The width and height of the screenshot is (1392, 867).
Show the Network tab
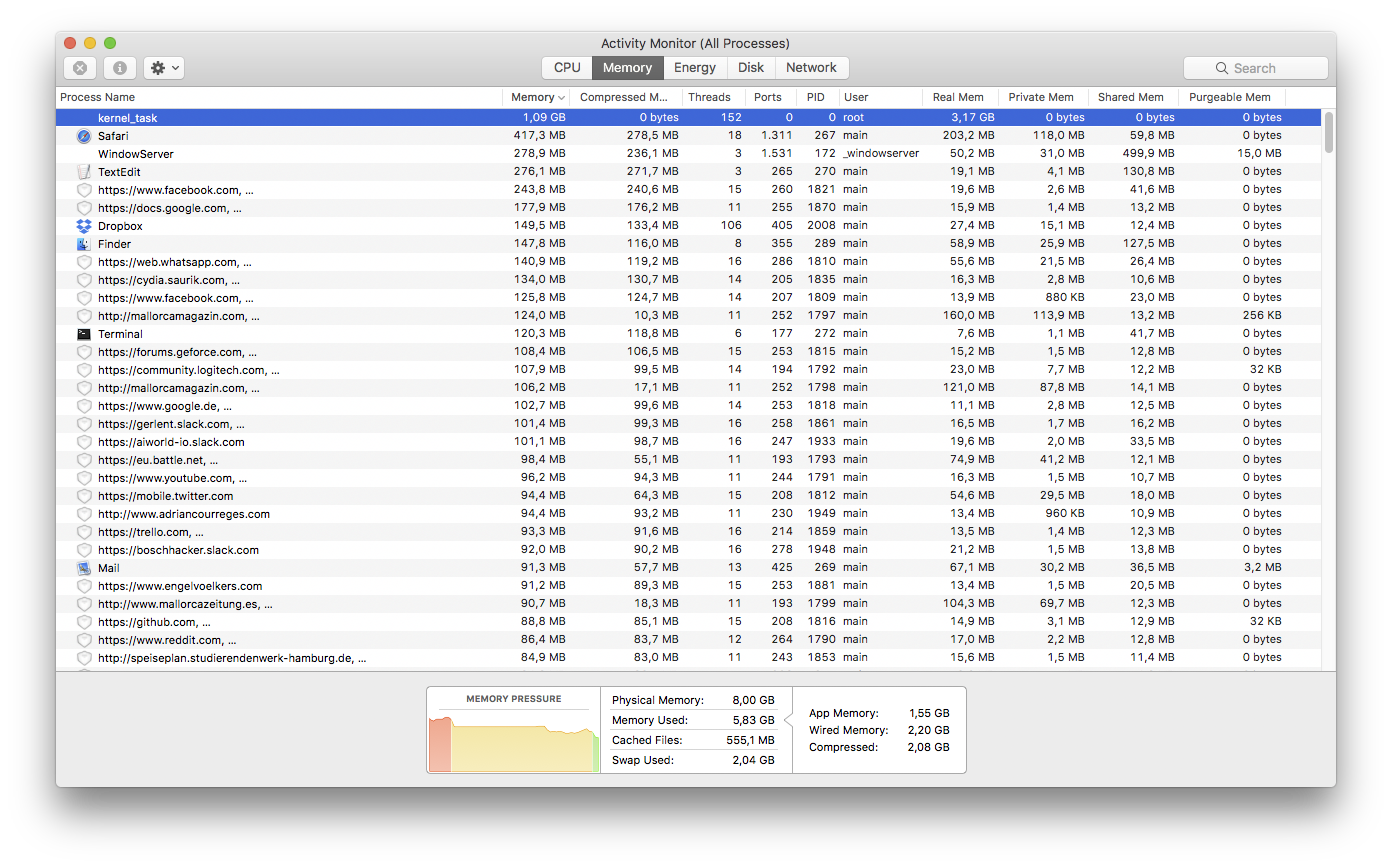[x=811, y=68]
